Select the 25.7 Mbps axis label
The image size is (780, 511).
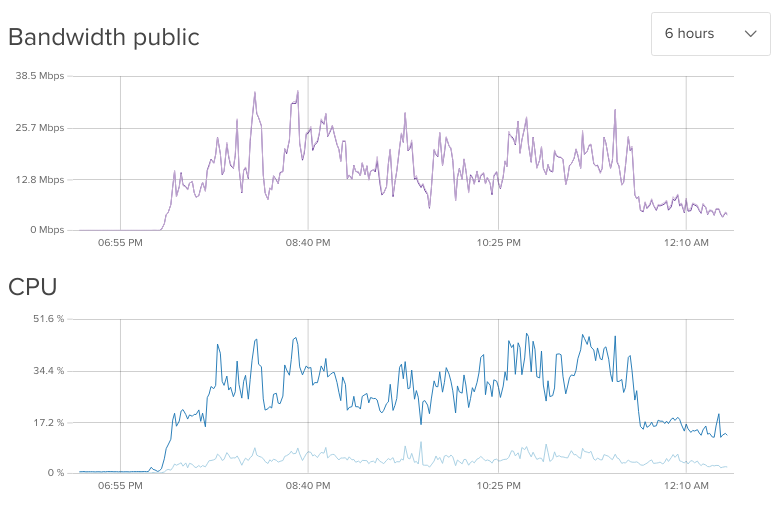coord(41,128)
